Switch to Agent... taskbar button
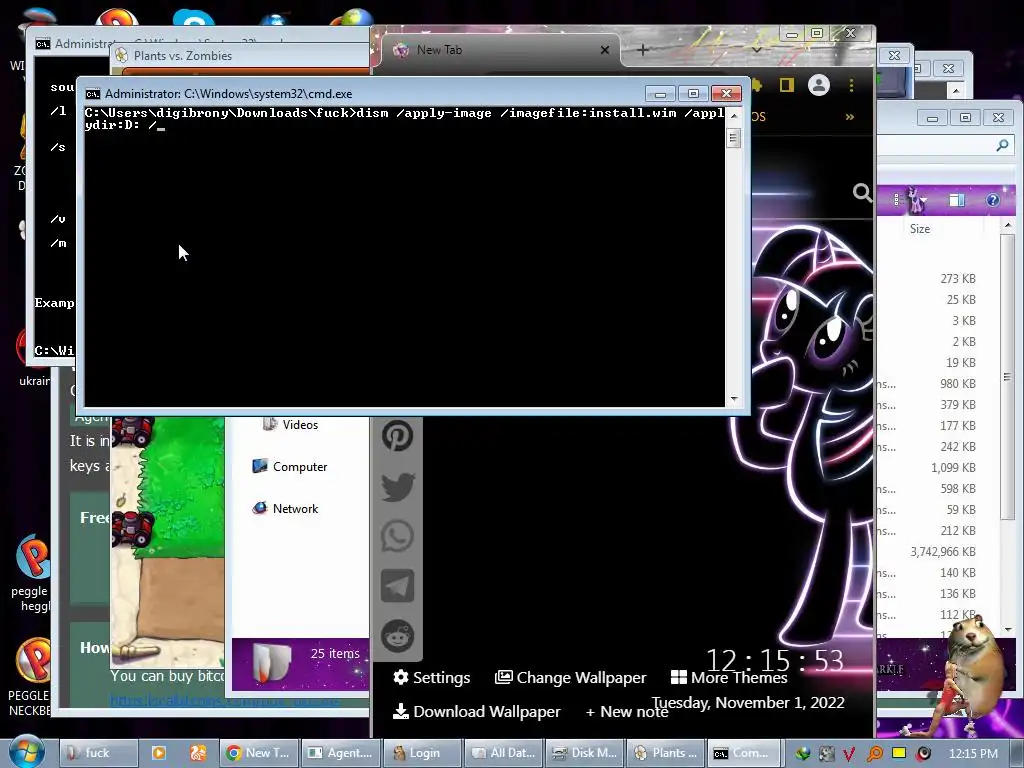The image size is (1024, 768). 340,753
